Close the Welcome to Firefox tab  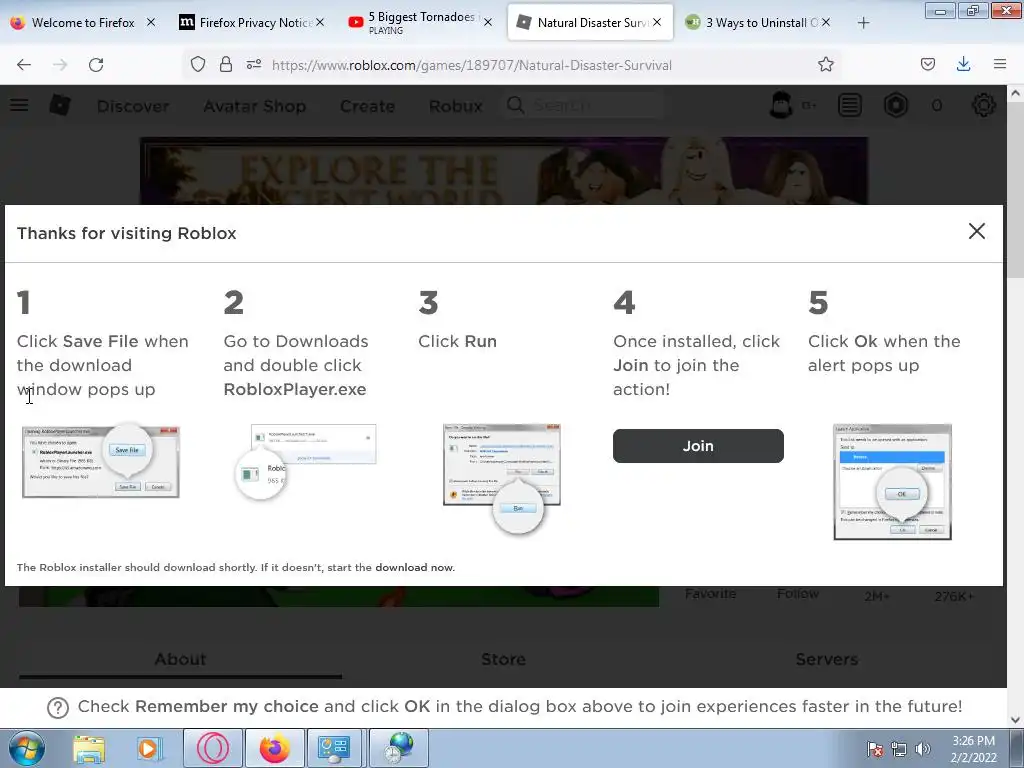[151, 22]
